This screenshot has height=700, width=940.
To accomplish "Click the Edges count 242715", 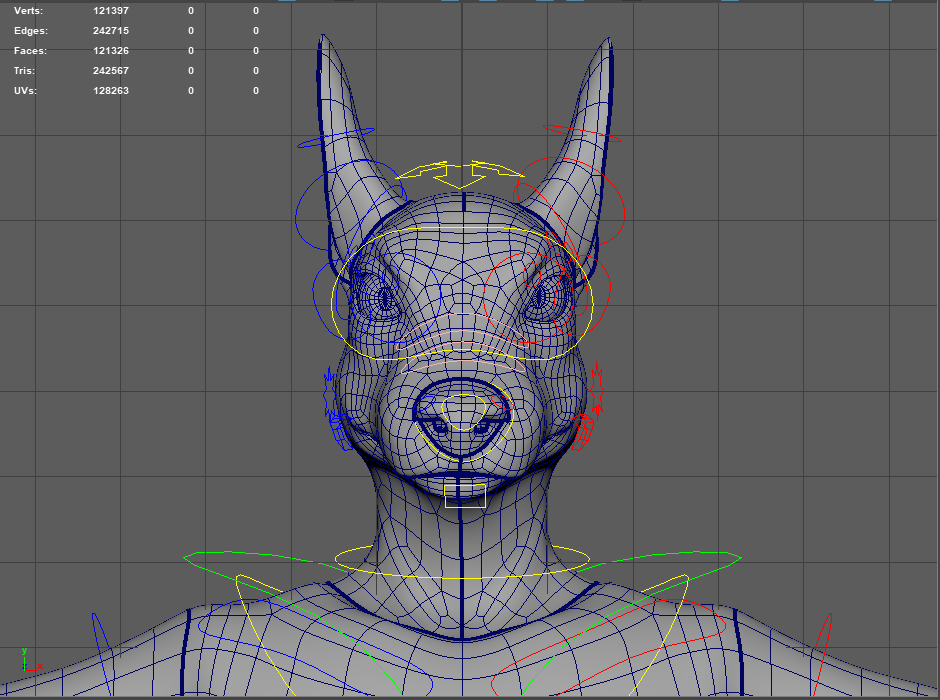I will click(x=111, y=31).
